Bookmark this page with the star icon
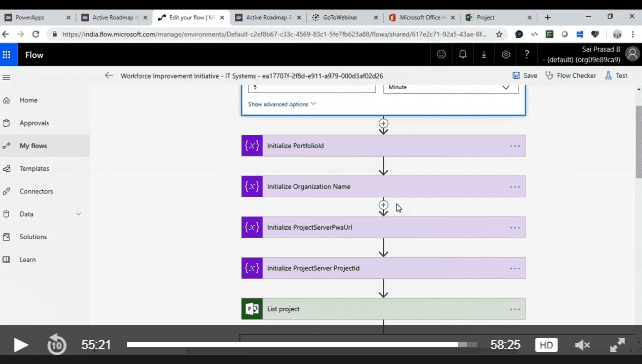Screen dimensions: 642x364 coord(499,34)
